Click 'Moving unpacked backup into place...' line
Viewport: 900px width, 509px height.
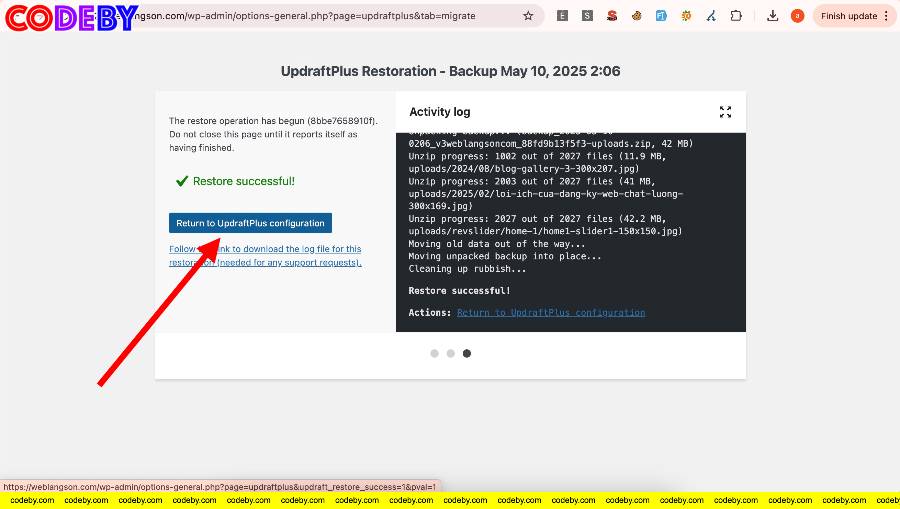click(505, 257)
